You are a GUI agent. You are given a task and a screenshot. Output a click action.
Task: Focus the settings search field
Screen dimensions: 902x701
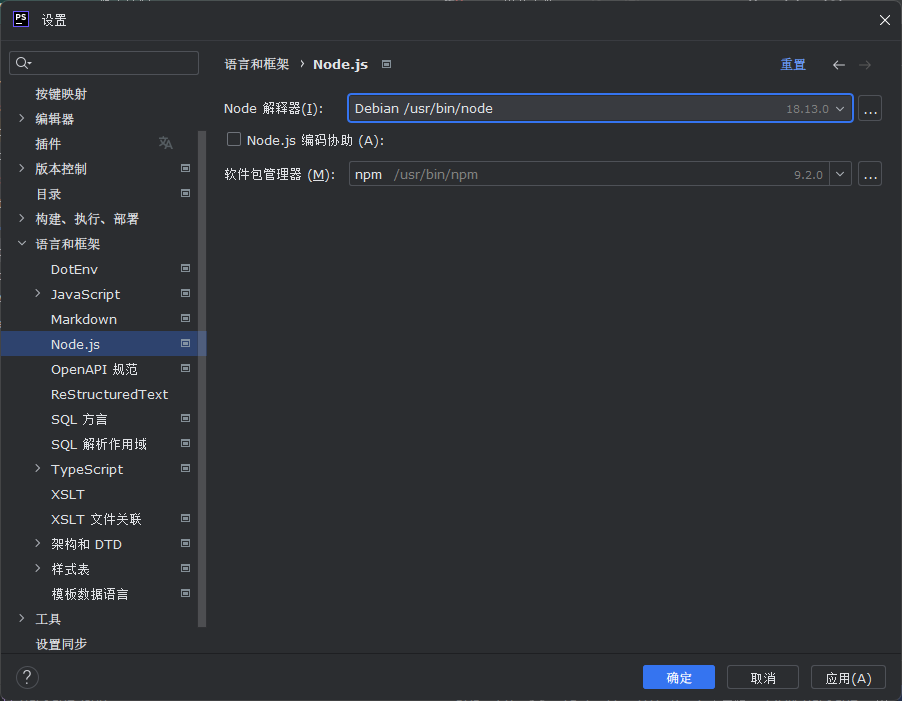point(104,63)
